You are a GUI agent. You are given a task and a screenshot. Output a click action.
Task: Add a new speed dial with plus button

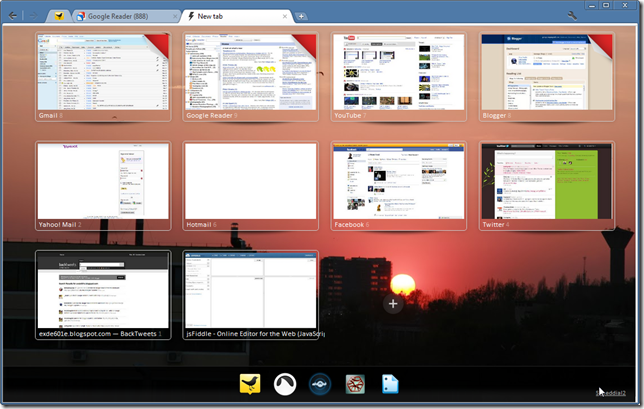(x=393, y=303)
